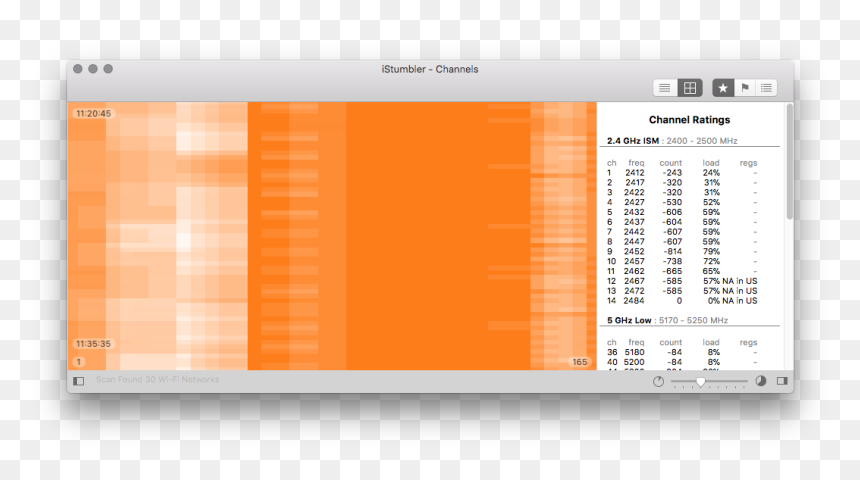860x480 pixels.
Task: Click the vertical scrollbar in Channel Ratings
Action: pyautogui.click(x=789, y=162)
